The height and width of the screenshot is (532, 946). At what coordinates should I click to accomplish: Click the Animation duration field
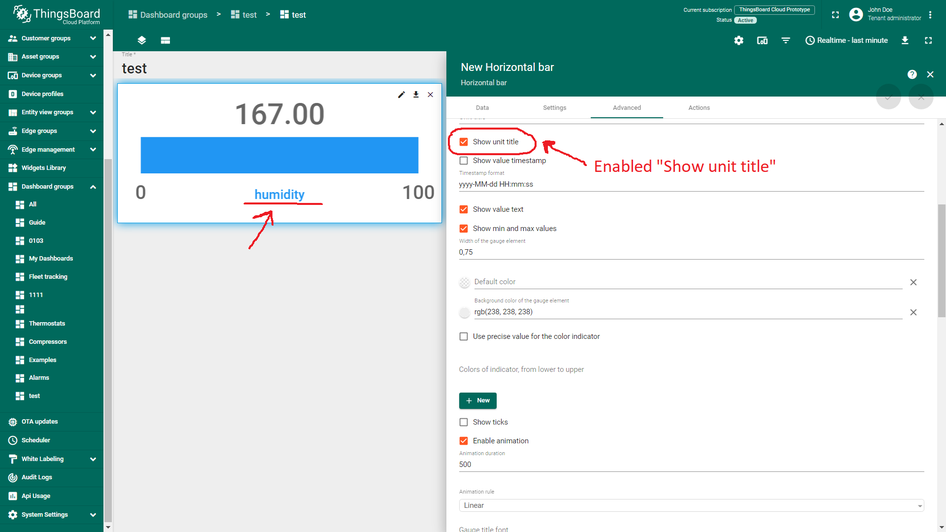point(691,464)
